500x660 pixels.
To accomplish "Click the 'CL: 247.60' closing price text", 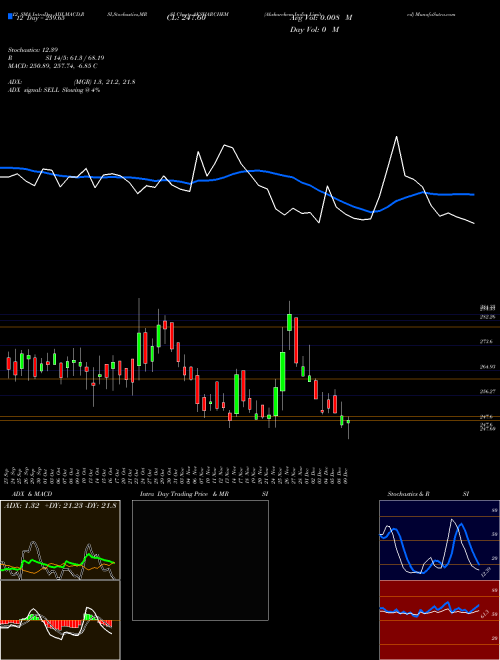I will [186, 18].
